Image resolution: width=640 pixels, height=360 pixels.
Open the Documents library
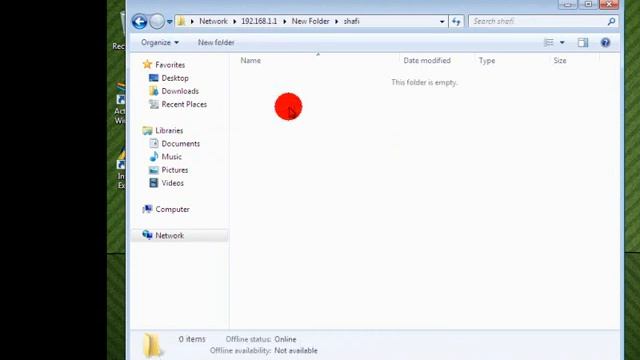coord(180,144)
